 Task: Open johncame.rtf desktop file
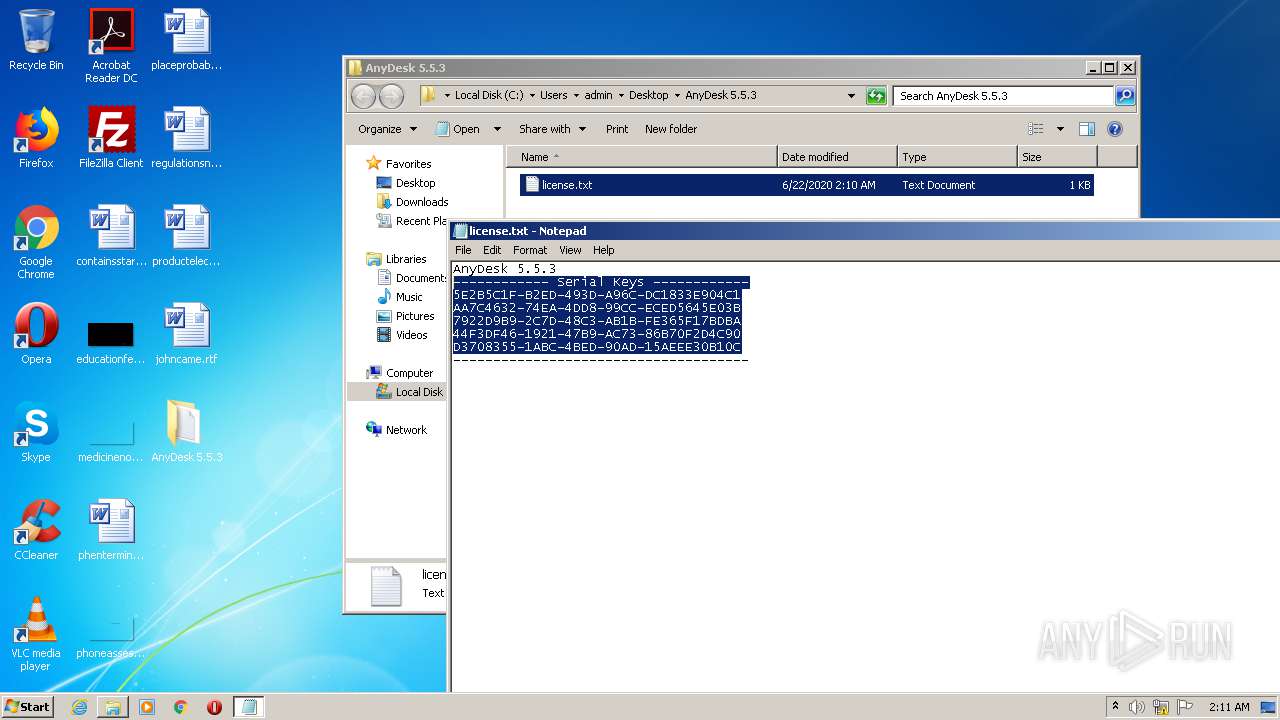[x=187, y=334]
